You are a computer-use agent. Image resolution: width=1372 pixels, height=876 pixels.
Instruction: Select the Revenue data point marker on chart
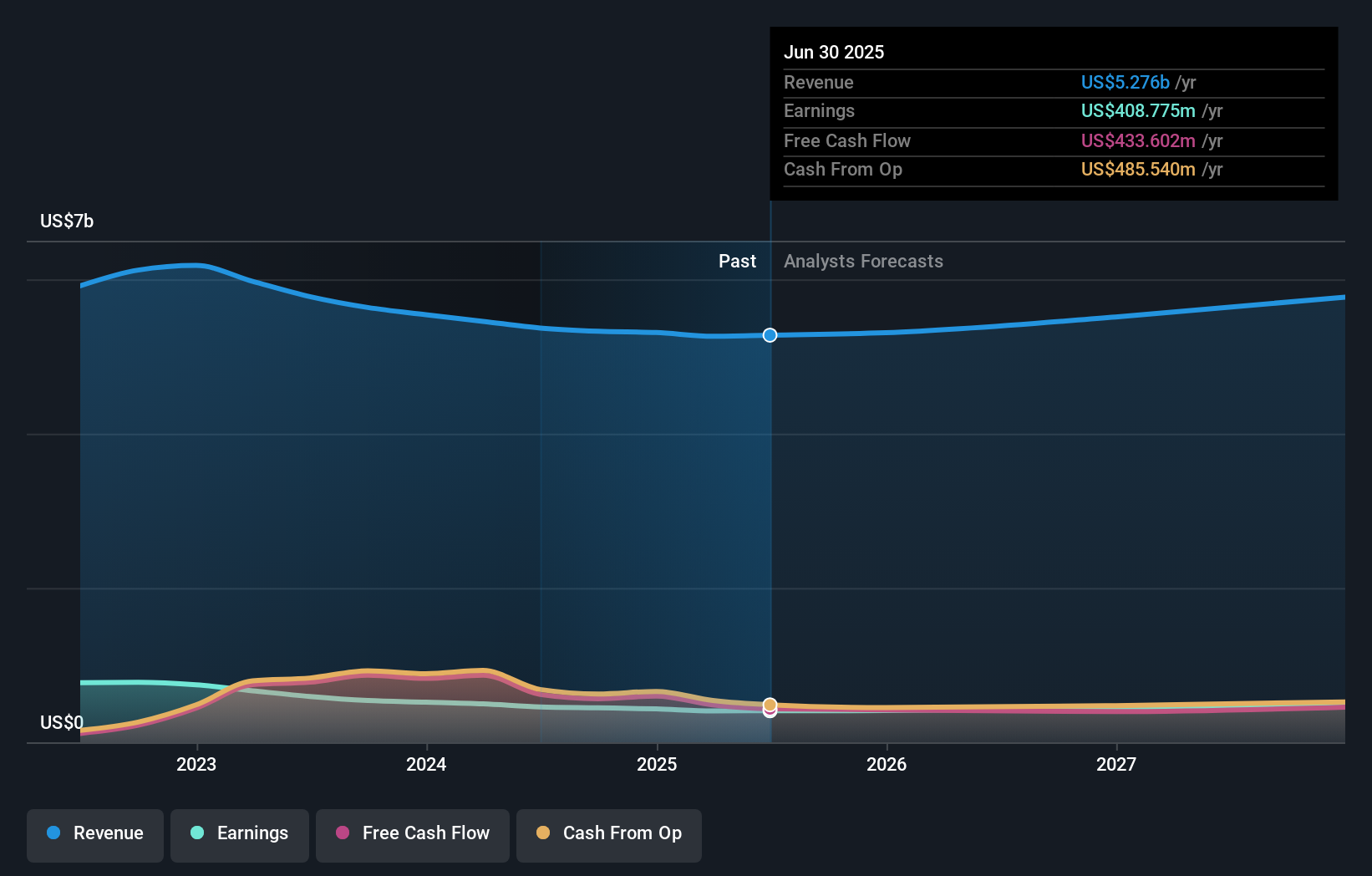[x=770, y=335]
